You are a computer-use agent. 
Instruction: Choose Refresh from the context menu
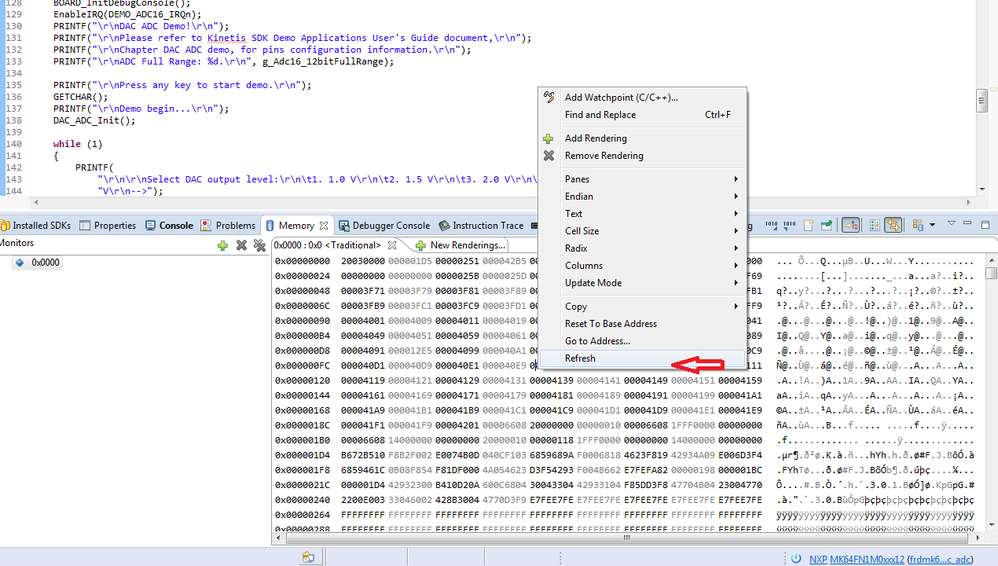click(x=642, y=358)
